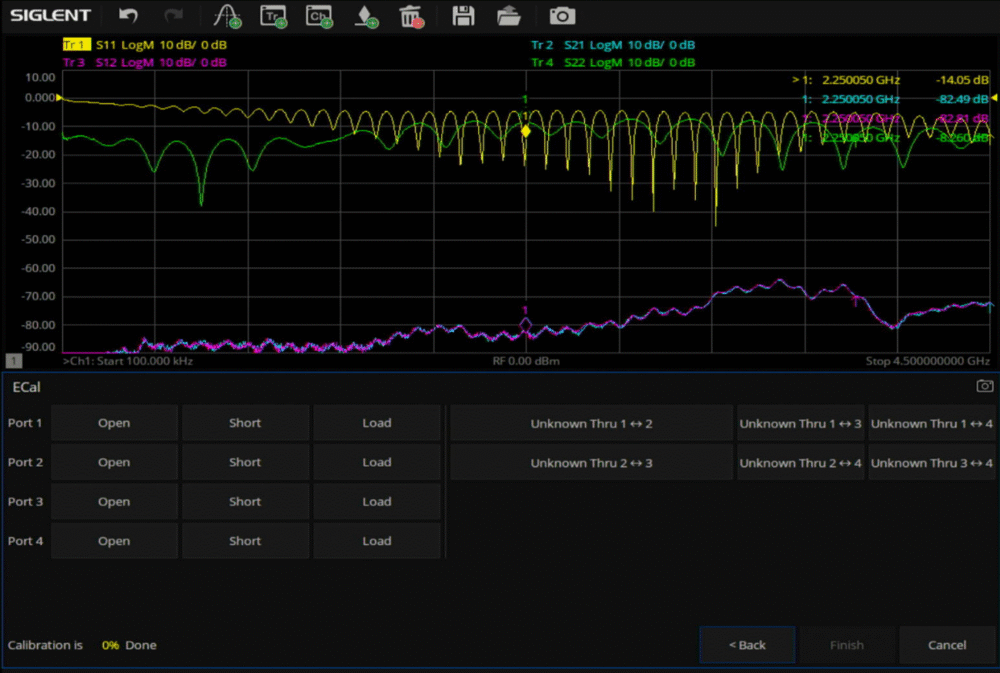Measure Port 1 Open standard
1000x673 pixels.
pos(114,423)
